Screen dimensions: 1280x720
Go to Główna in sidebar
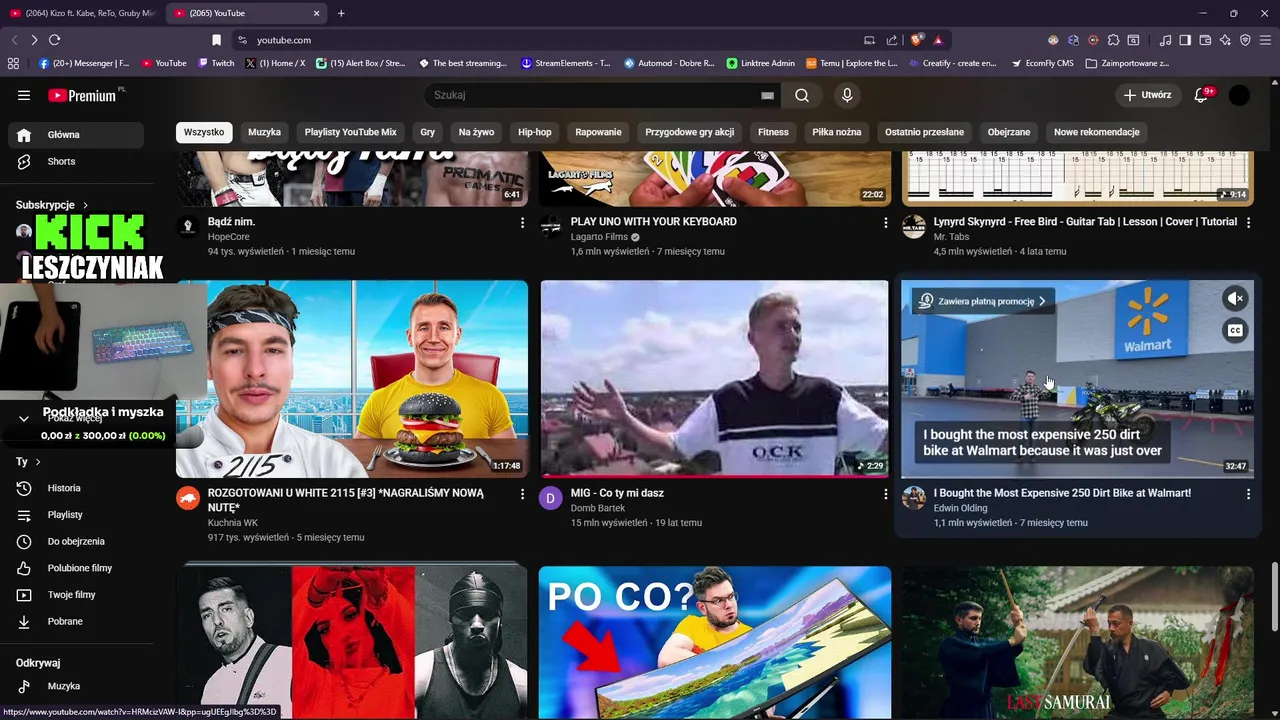pos(76,135)
